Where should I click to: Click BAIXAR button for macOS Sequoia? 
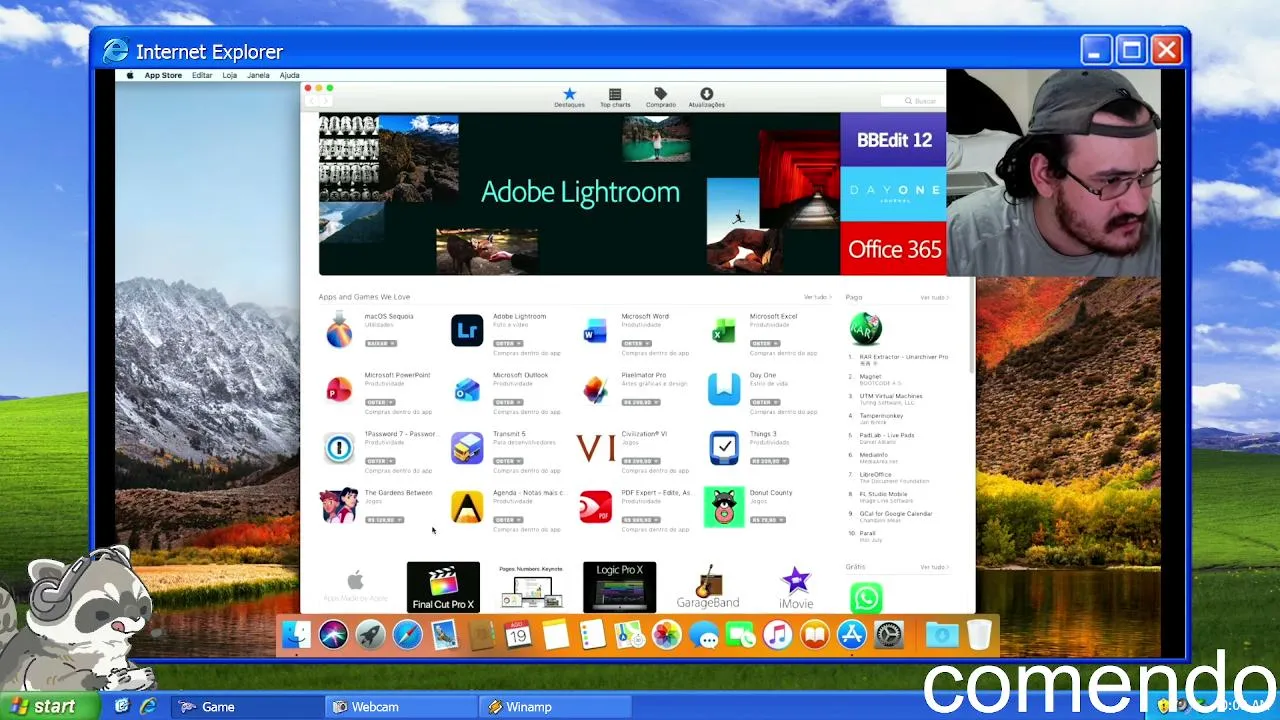coord(379,343)
